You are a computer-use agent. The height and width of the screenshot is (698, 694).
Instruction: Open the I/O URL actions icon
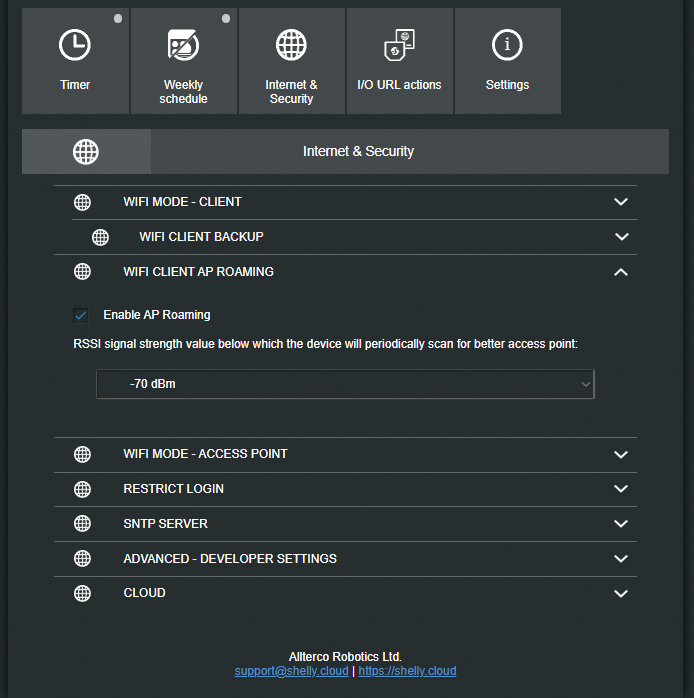(399, 46)
